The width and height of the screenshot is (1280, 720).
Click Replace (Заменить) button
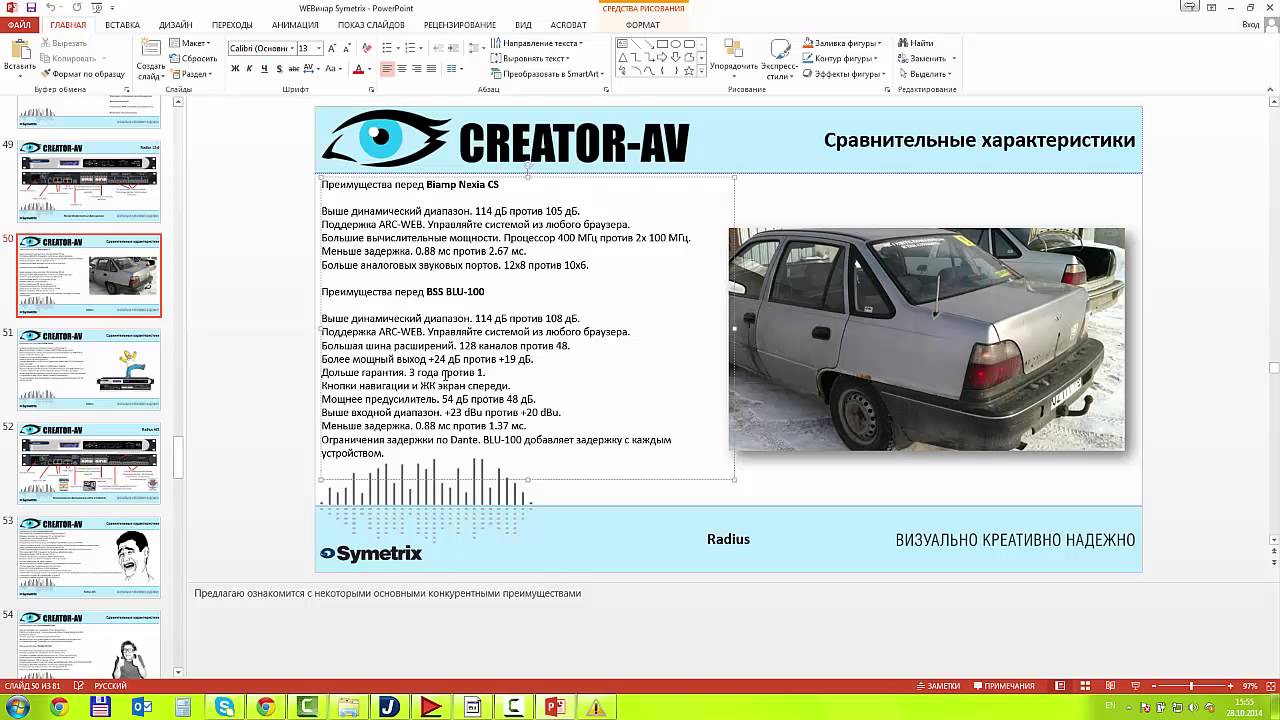926,59
